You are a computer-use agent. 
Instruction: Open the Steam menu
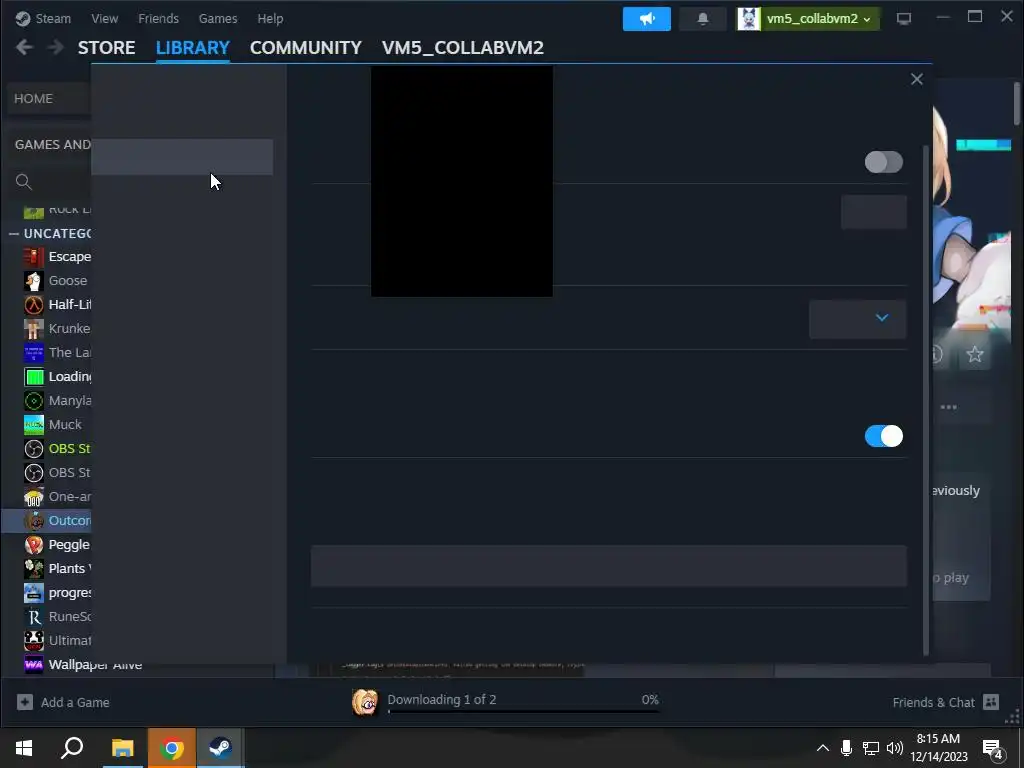[43, 18]
